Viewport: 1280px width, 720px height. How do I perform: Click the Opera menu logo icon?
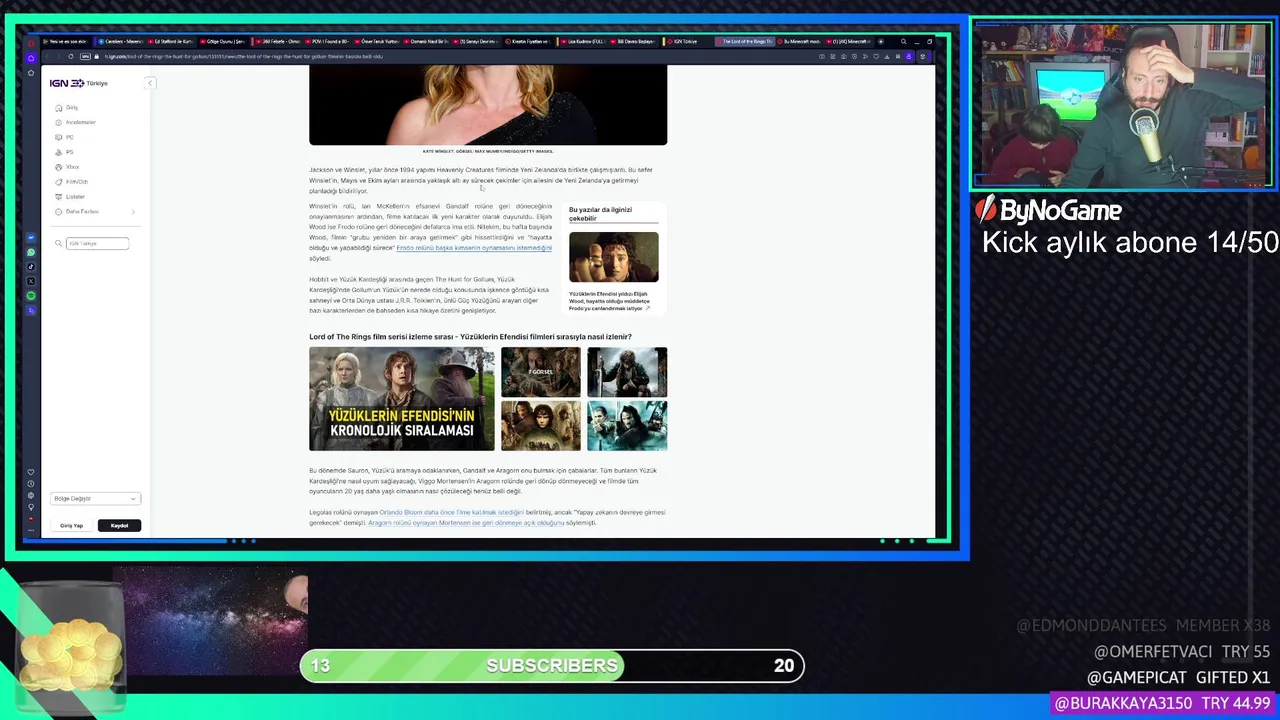[x=31, y=42]
